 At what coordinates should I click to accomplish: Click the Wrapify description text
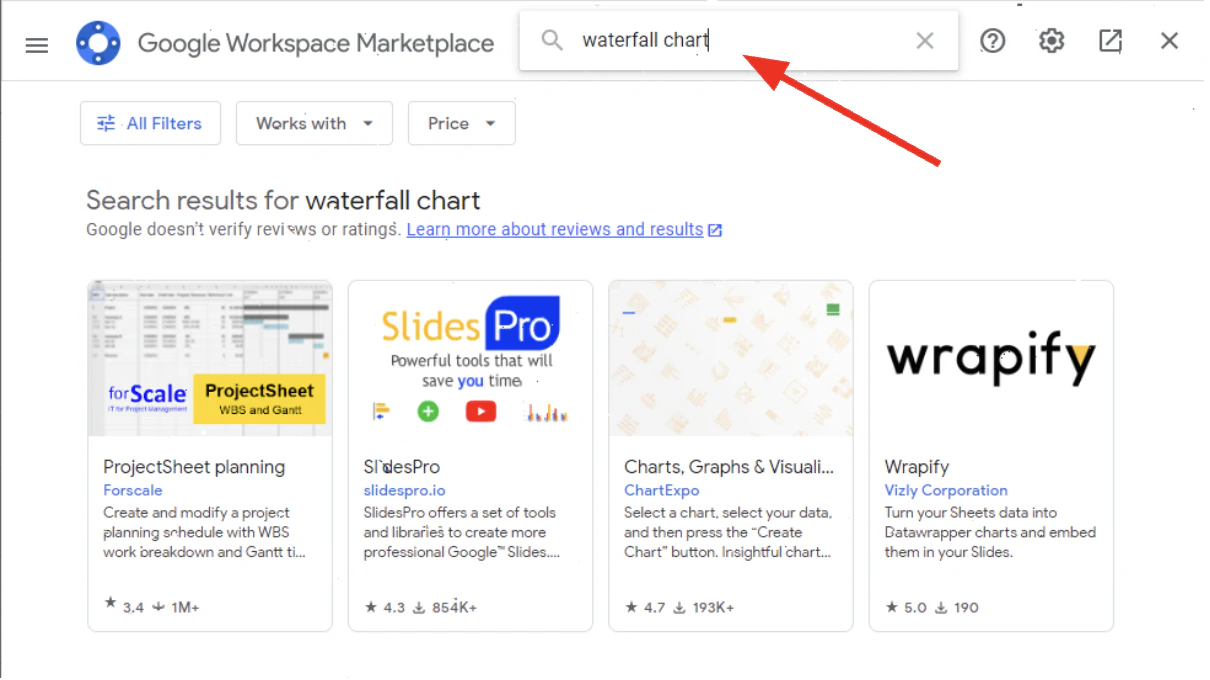coord(990,532)
